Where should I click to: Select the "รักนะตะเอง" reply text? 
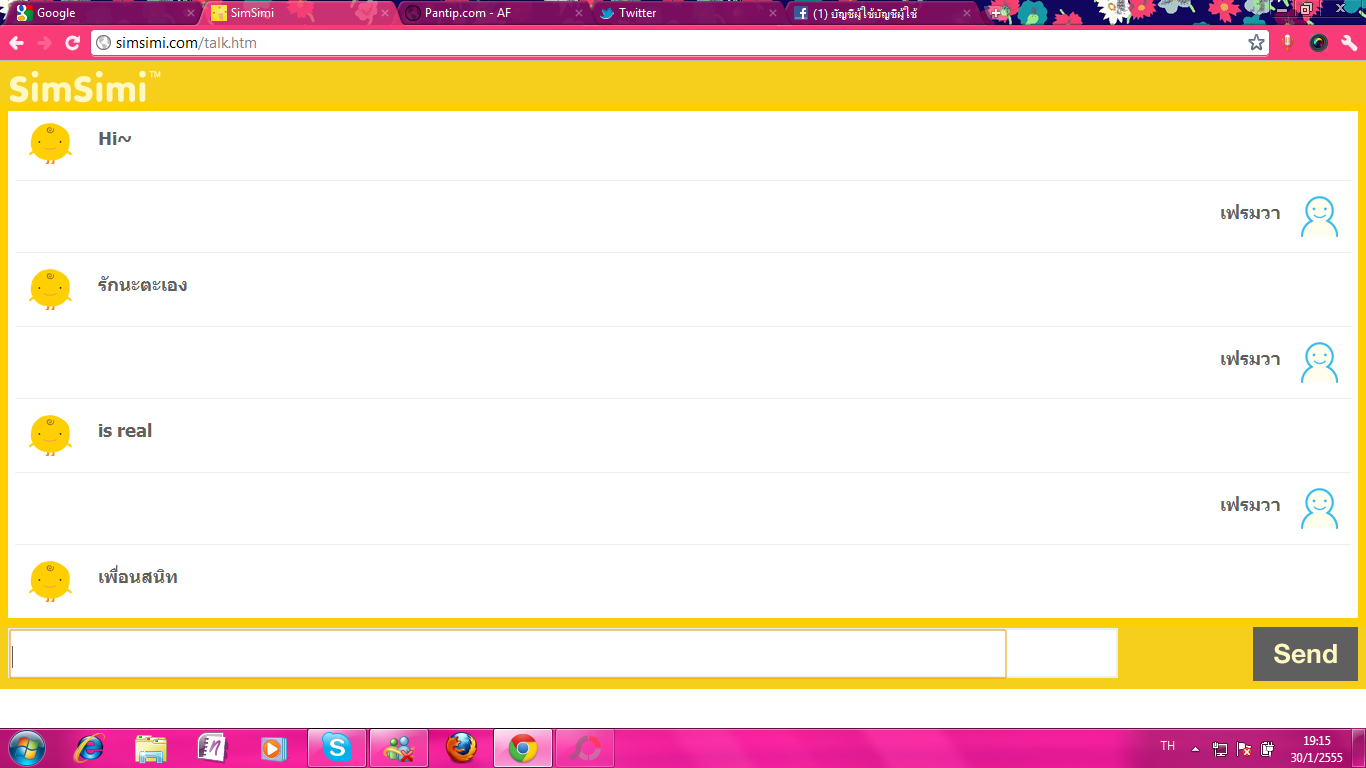[x=142, y=285]
